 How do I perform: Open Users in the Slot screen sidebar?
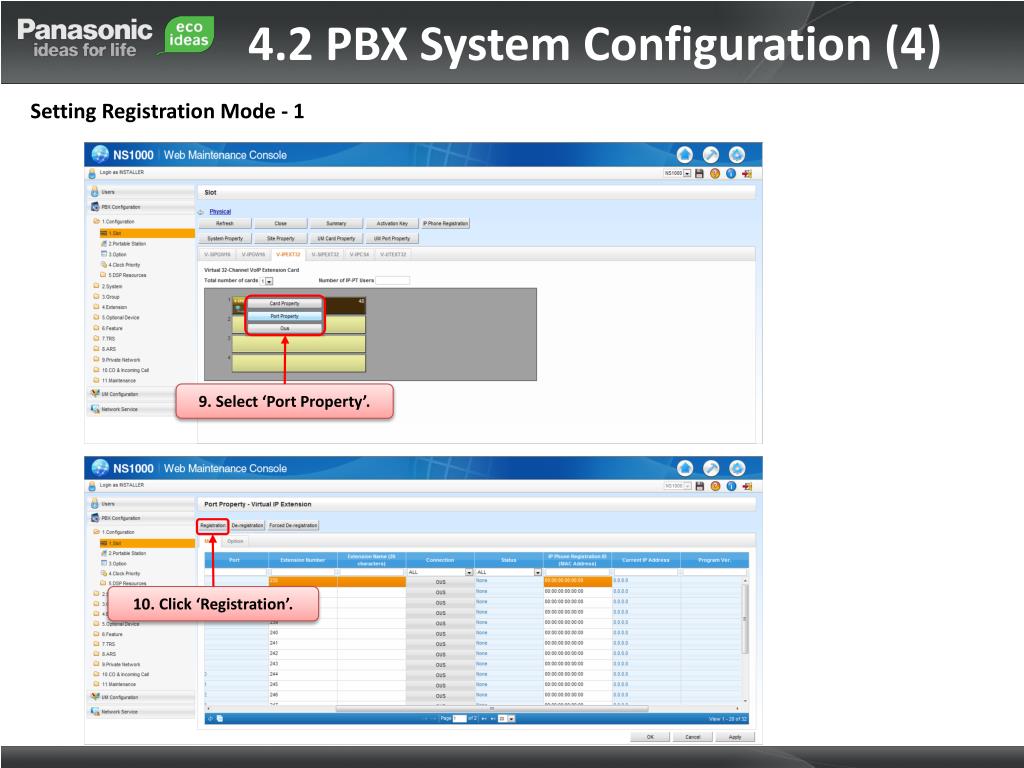click(142, 192)
